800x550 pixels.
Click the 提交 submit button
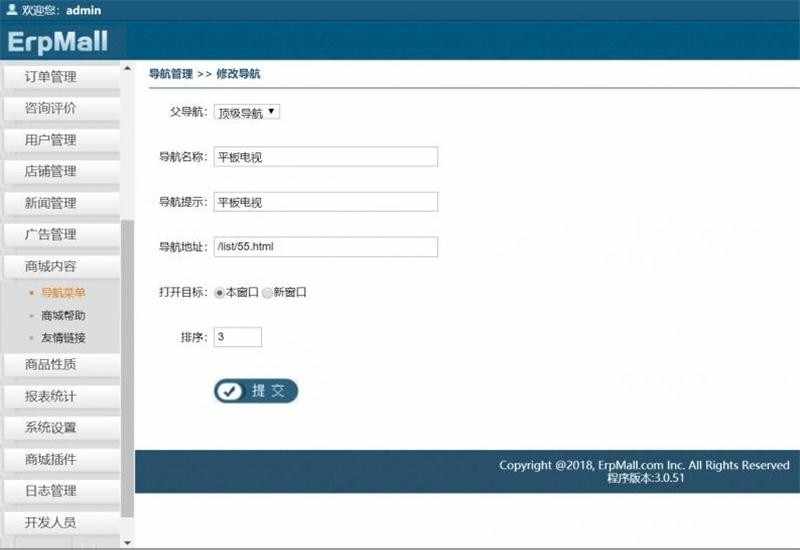click(256, 391)
